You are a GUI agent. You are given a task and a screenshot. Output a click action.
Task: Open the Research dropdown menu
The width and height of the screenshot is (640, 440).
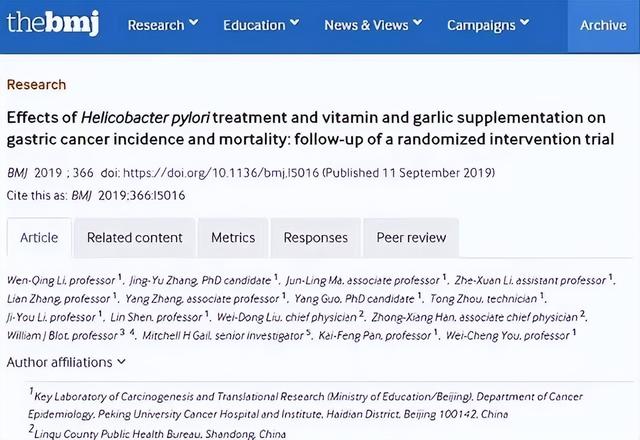[x=162, y=25]
